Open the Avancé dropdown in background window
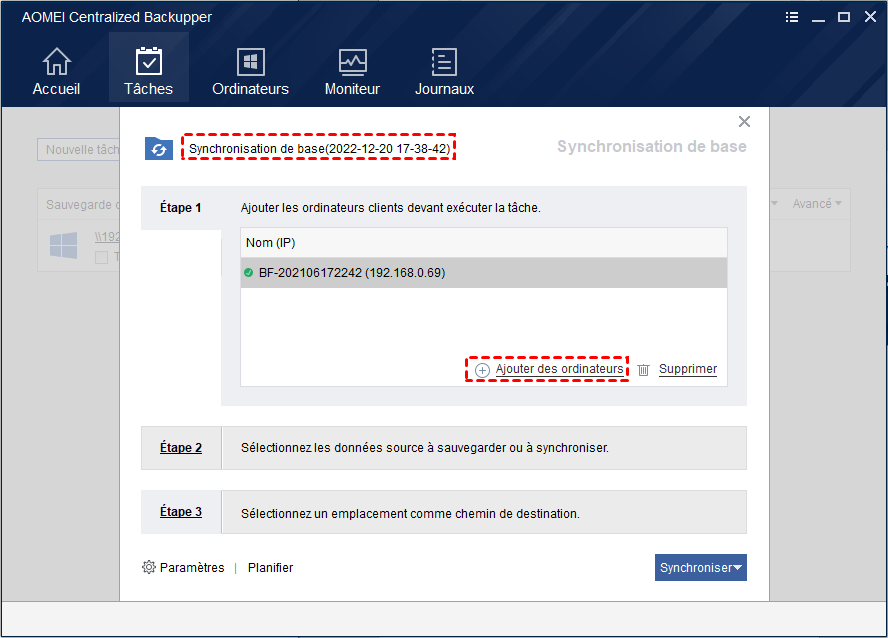 point(817,204)
